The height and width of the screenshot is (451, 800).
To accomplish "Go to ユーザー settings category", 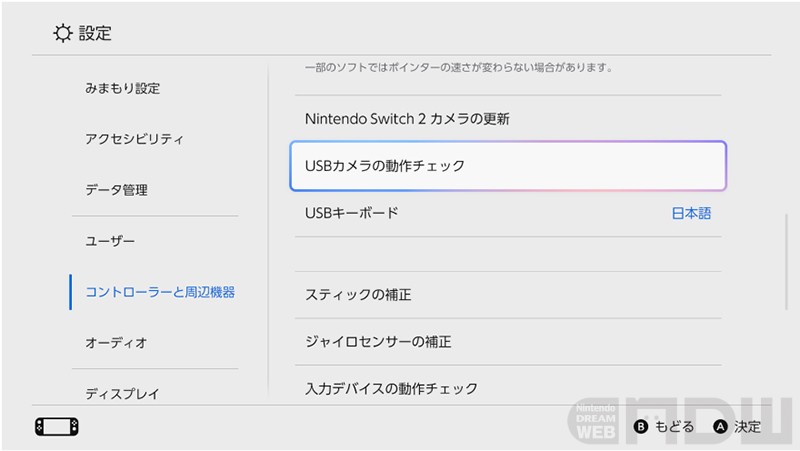I will point(110,241).
